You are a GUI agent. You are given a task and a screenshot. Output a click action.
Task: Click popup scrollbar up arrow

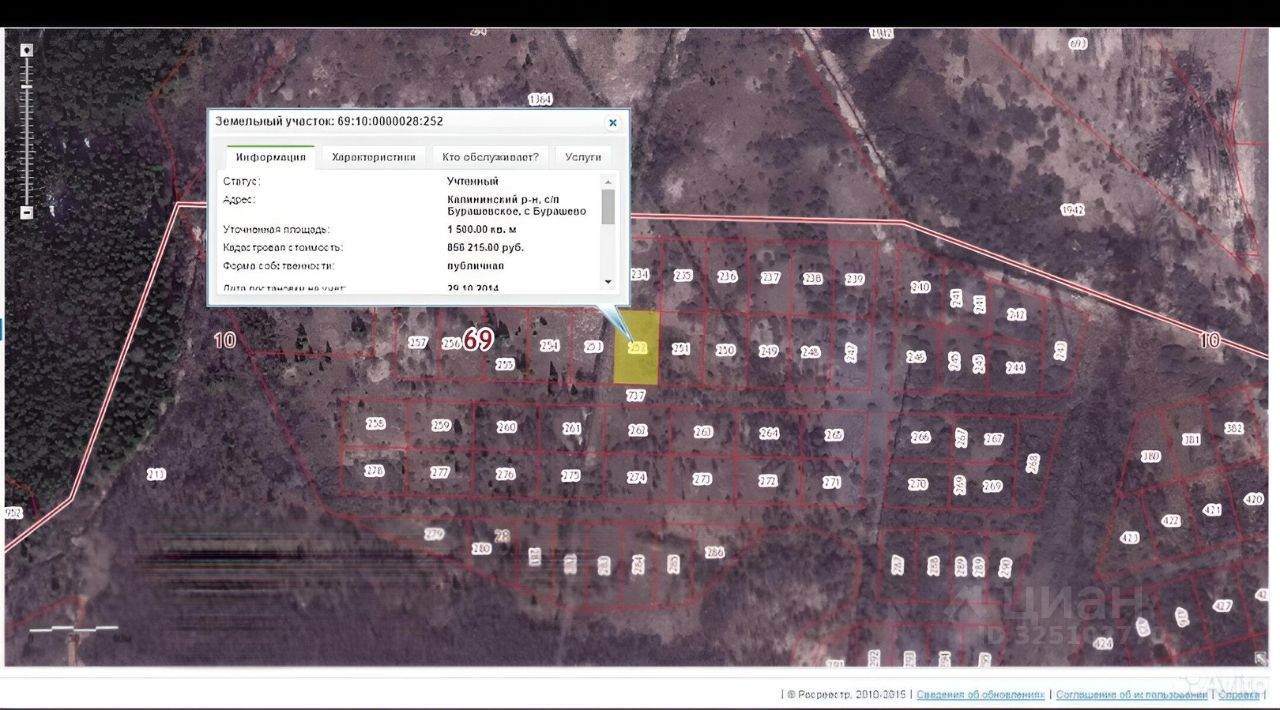[x=608, y=182]
